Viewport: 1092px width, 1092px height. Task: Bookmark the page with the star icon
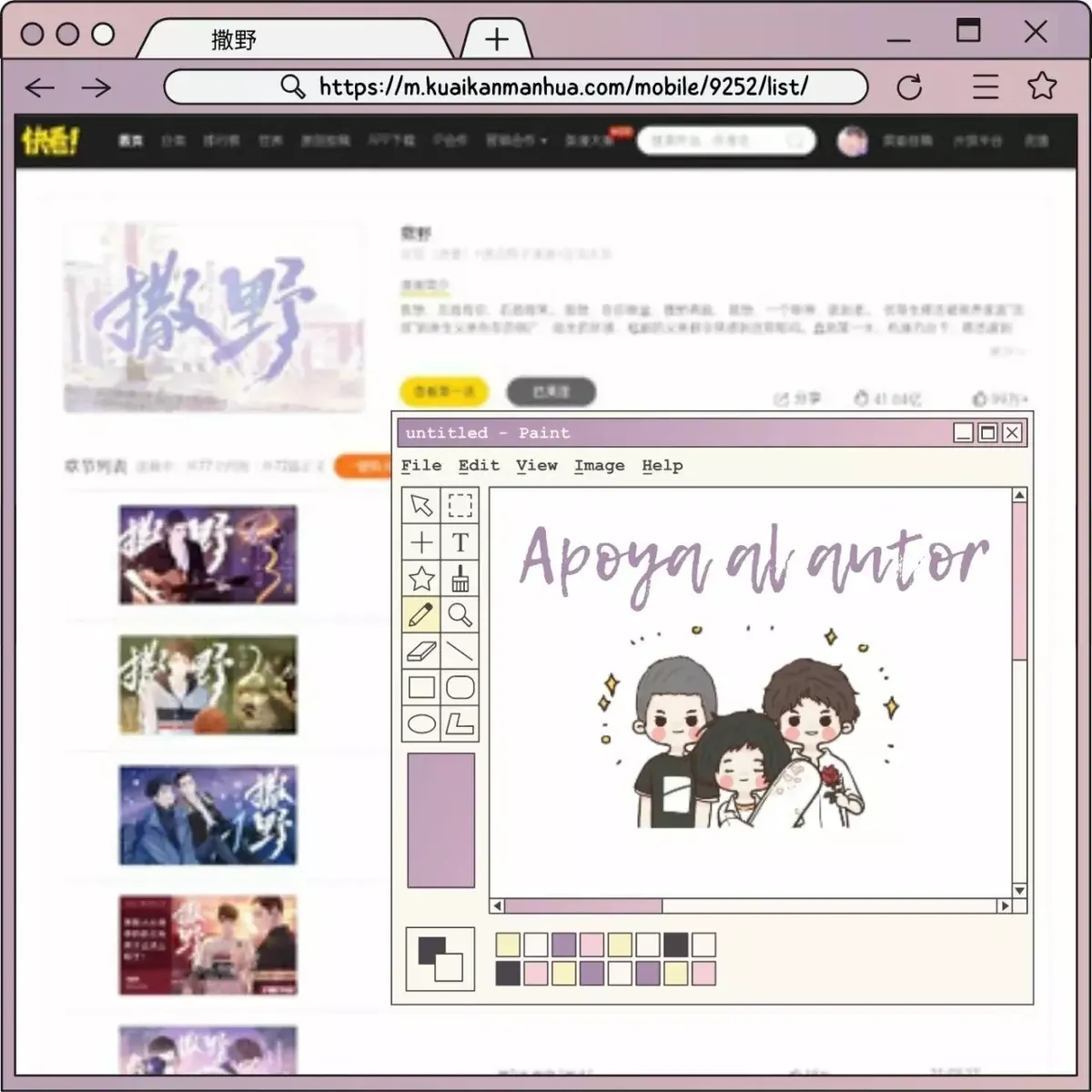click(x=1042, y=86)
